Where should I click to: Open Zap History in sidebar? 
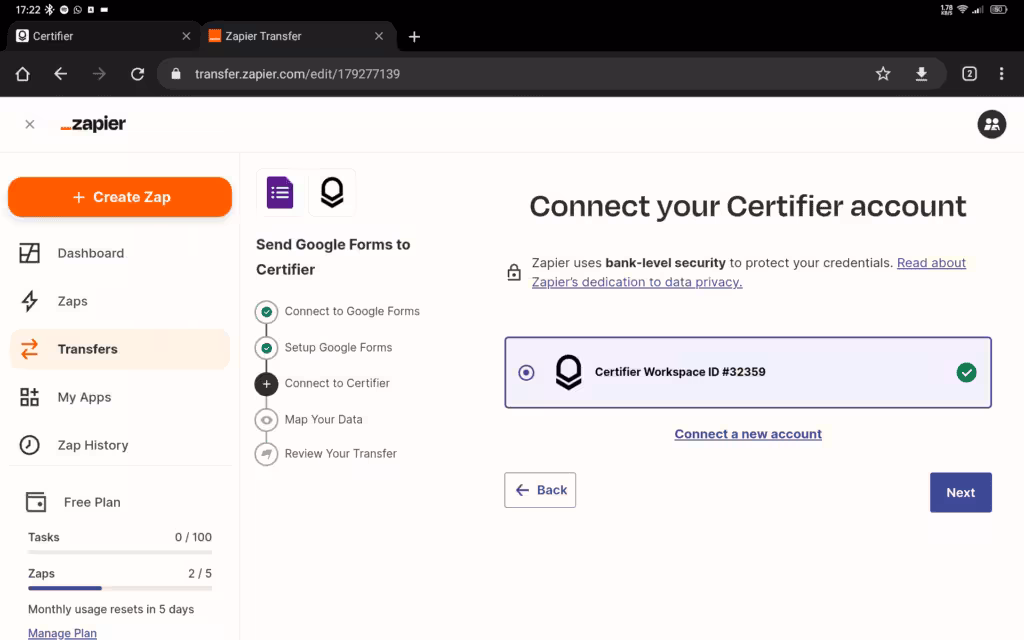click(x=120, y=445)
